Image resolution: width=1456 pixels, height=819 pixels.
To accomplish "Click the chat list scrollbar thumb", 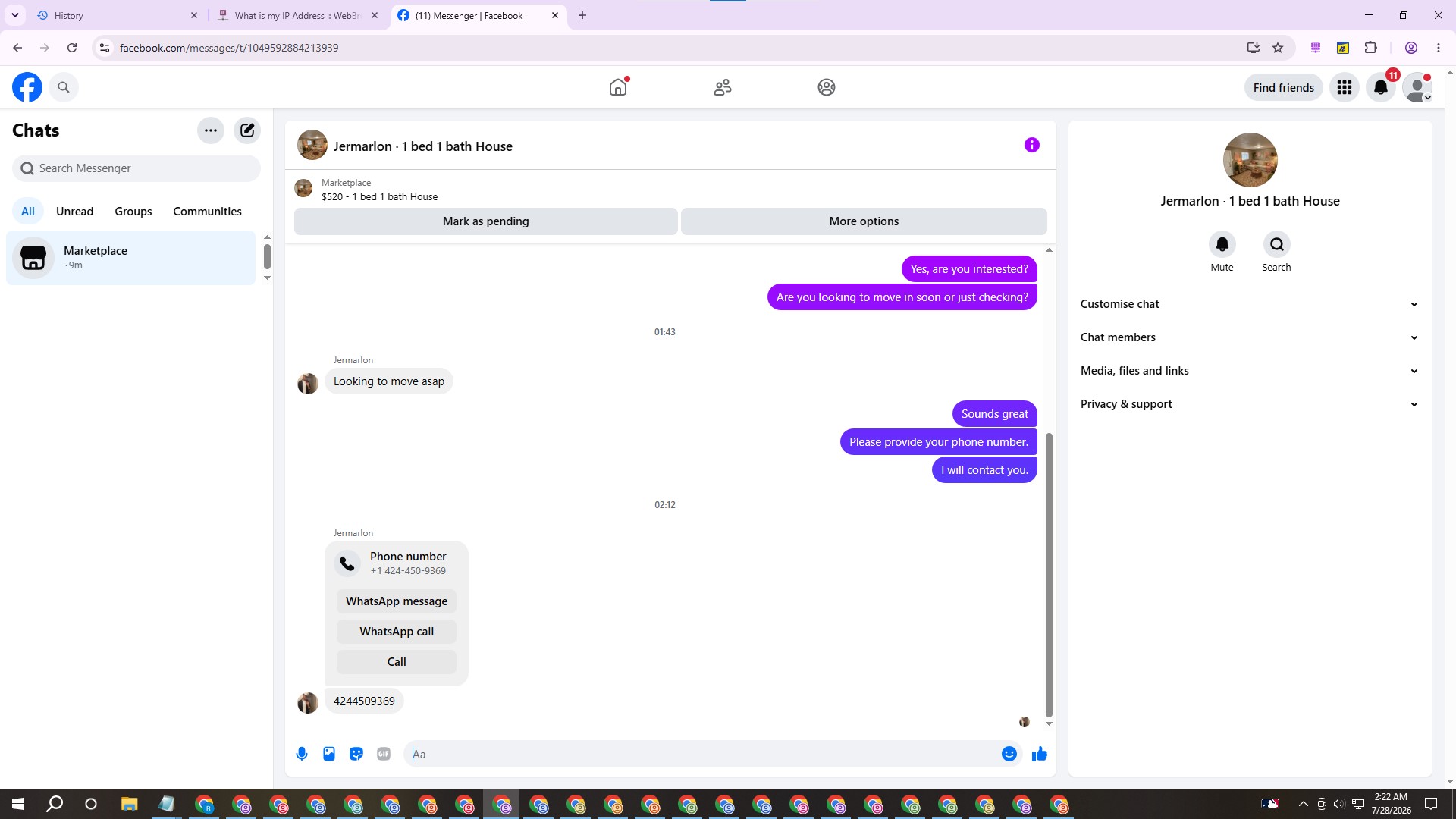I will 267,256.
